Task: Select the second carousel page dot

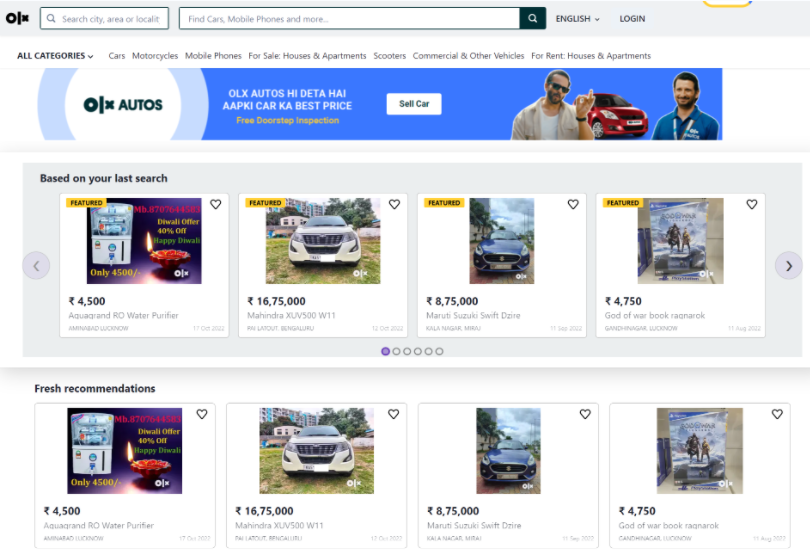Action: coord(396,351)
